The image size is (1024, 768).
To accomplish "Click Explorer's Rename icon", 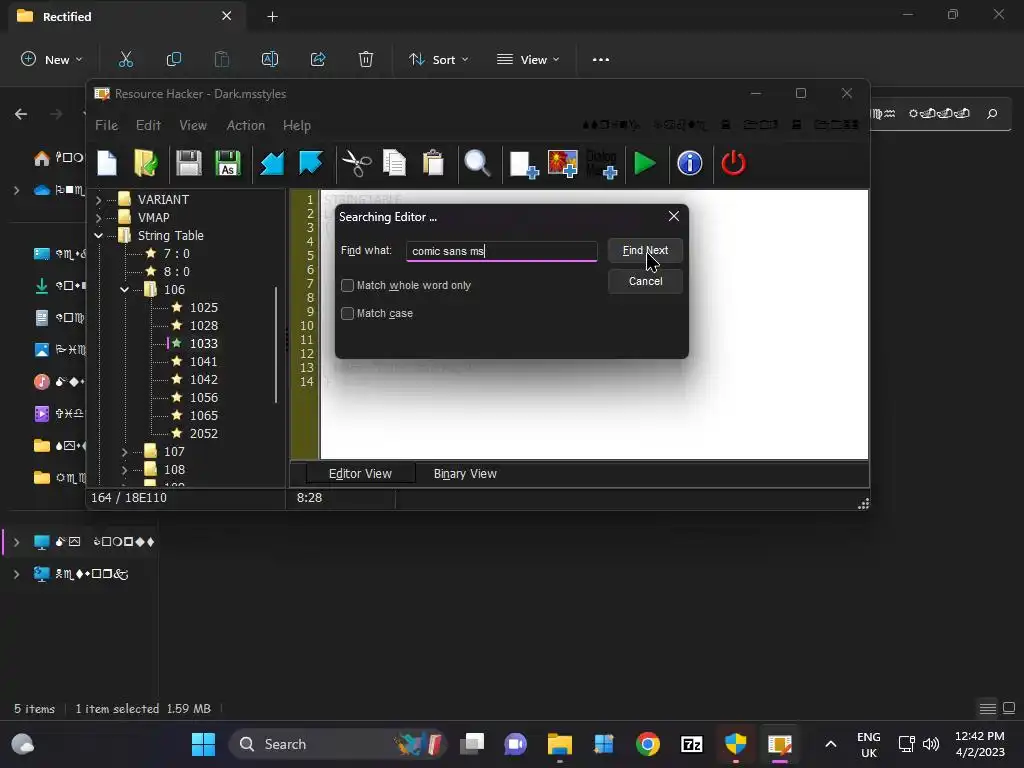I will 270,59.
